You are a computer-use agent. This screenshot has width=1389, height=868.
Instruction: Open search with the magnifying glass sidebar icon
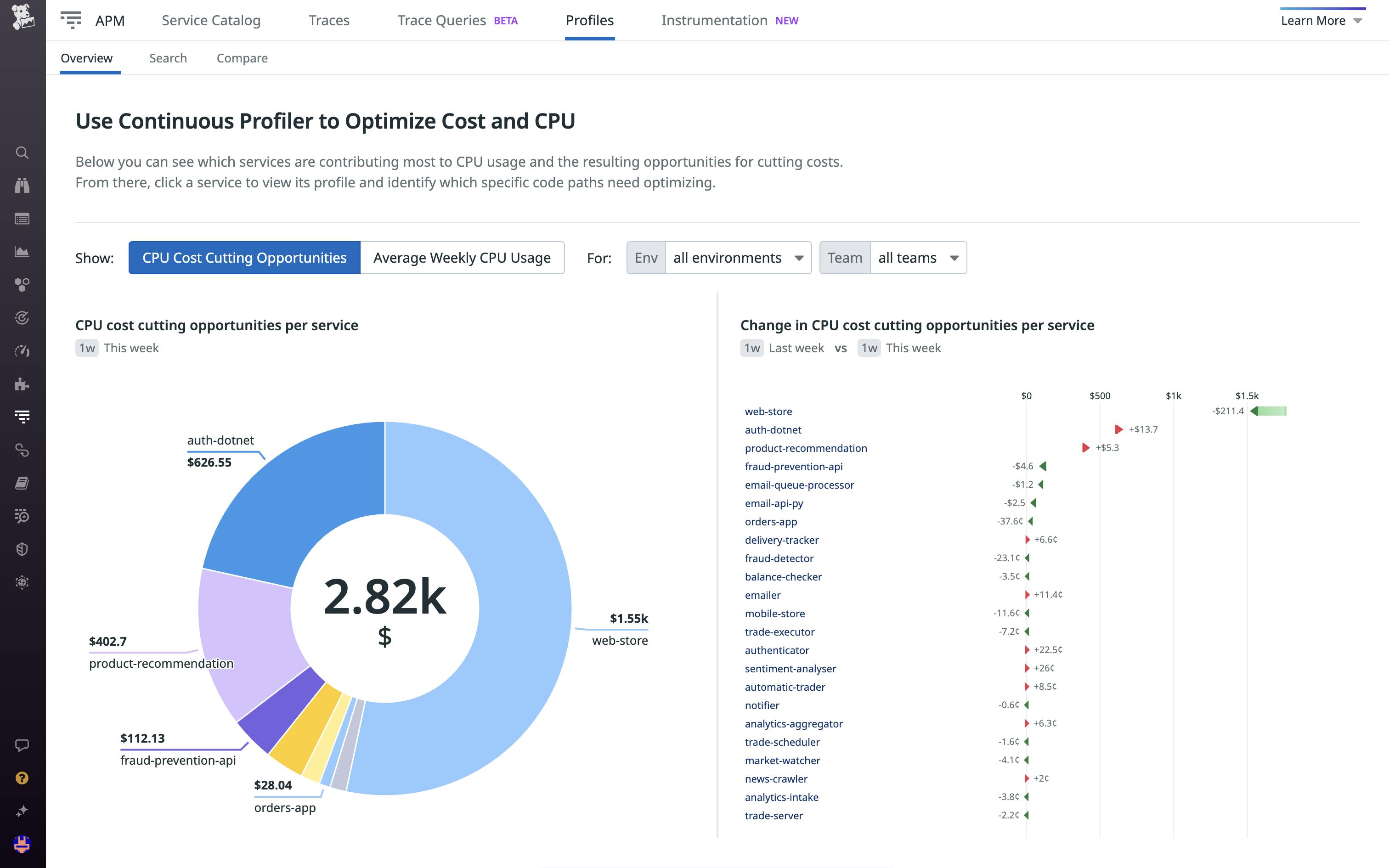pyautogui.click(x=22, y=152)
